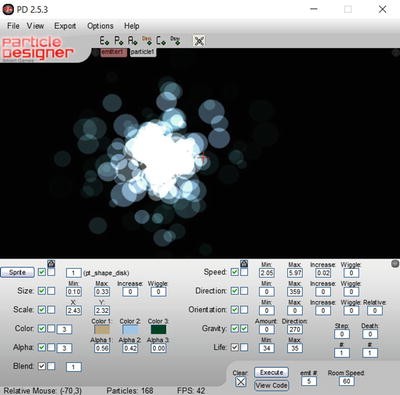This screenshot has height=395, width=400.
Task: Toggle the first Size checkbox
Action: point(42,291)
